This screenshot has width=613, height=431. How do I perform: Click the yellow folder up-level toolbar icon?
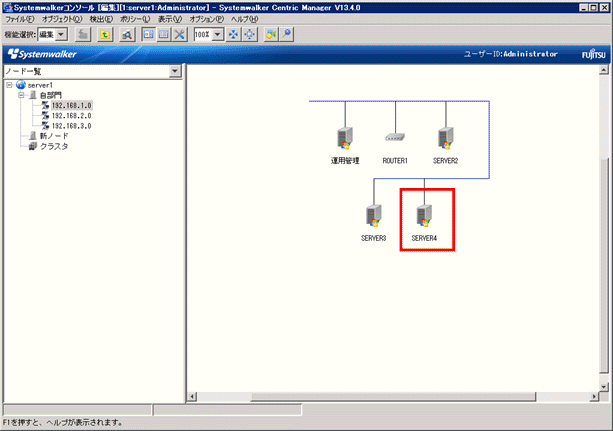[105, 34]
